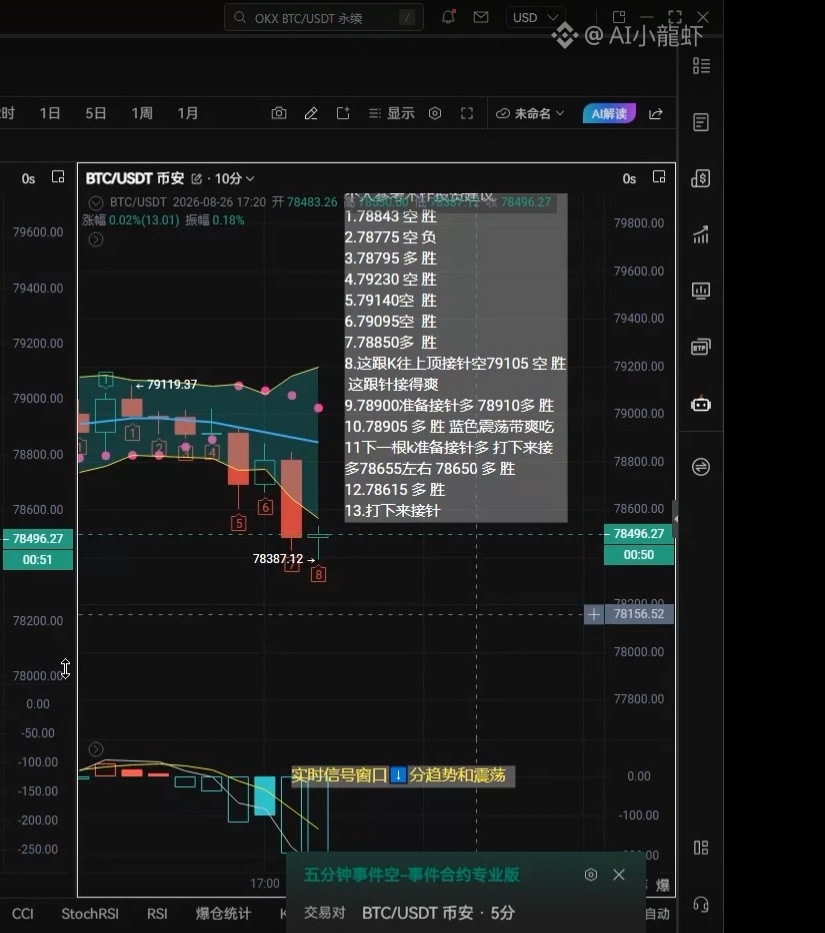Image resolution: width=825 pixels, height=933 pixels.
Task: Collapse the right sidebar handle arrow
Action: [x=675, y=519]
